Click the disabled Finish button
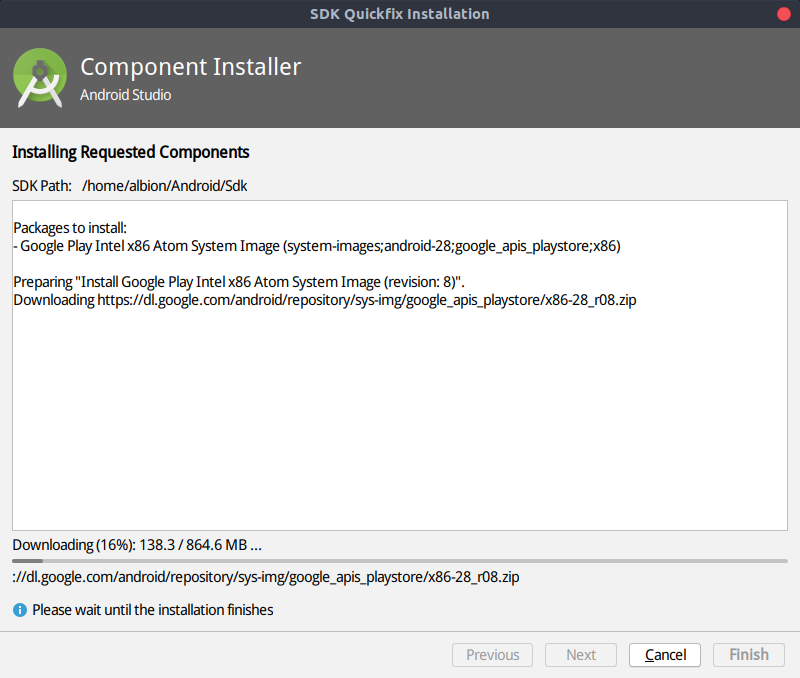800x678 pixels. tap(748, 655)
